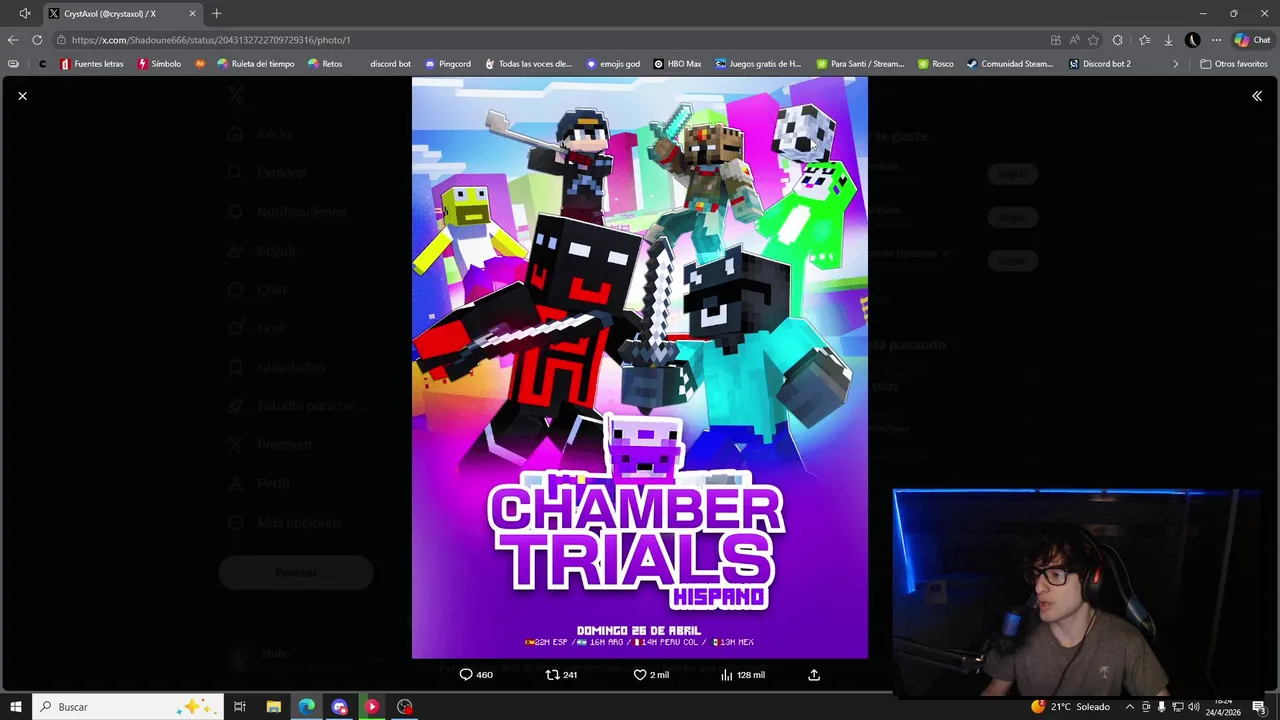Open the Juegos gratis bookmark

pos(757,64)
